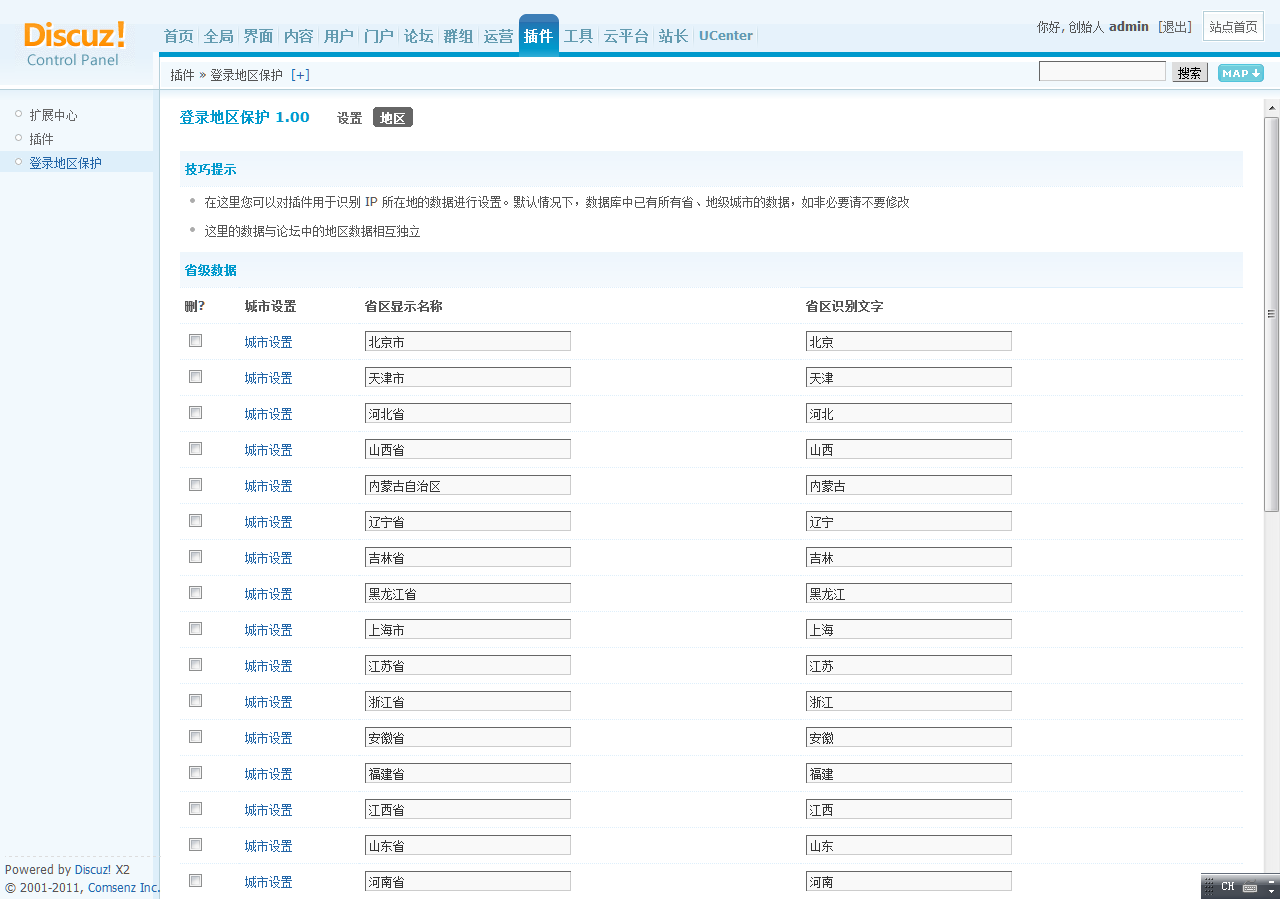Screen dimensions: 1280x899
Task: Open the 论坛 top menu
Action: (418, 36)
